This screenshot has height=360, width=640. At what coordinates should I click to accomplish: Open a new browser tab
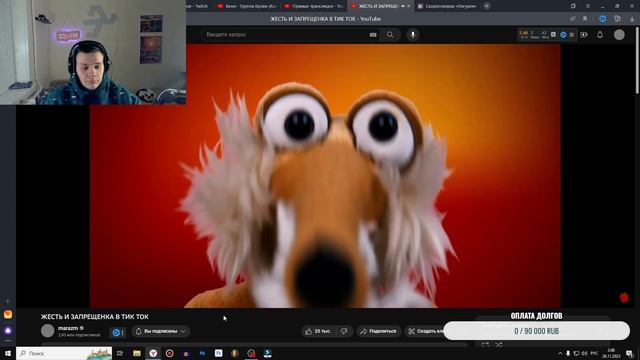pos(487,6)
